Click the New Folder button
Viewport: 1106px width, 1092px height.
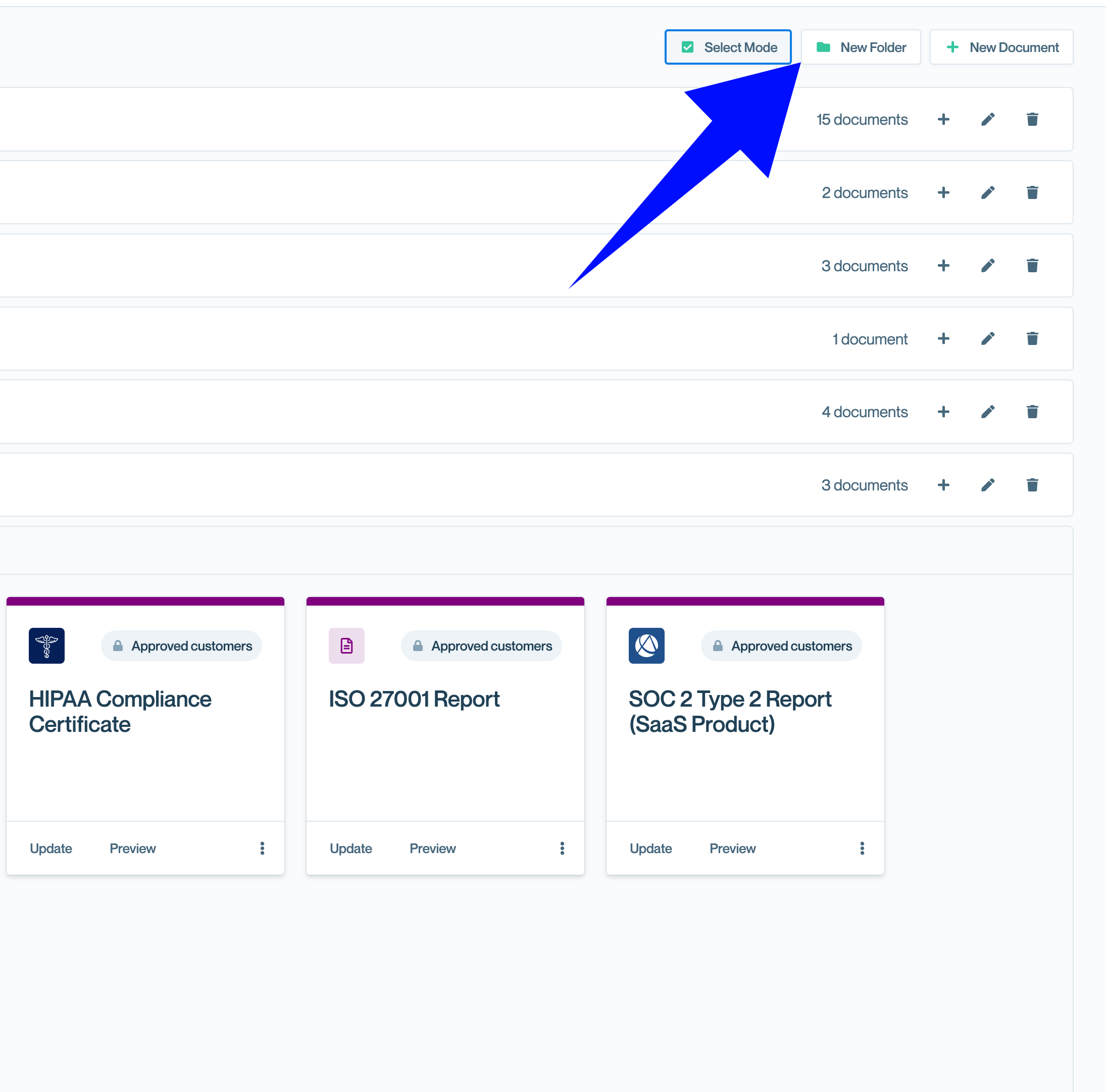coord(860,47)
